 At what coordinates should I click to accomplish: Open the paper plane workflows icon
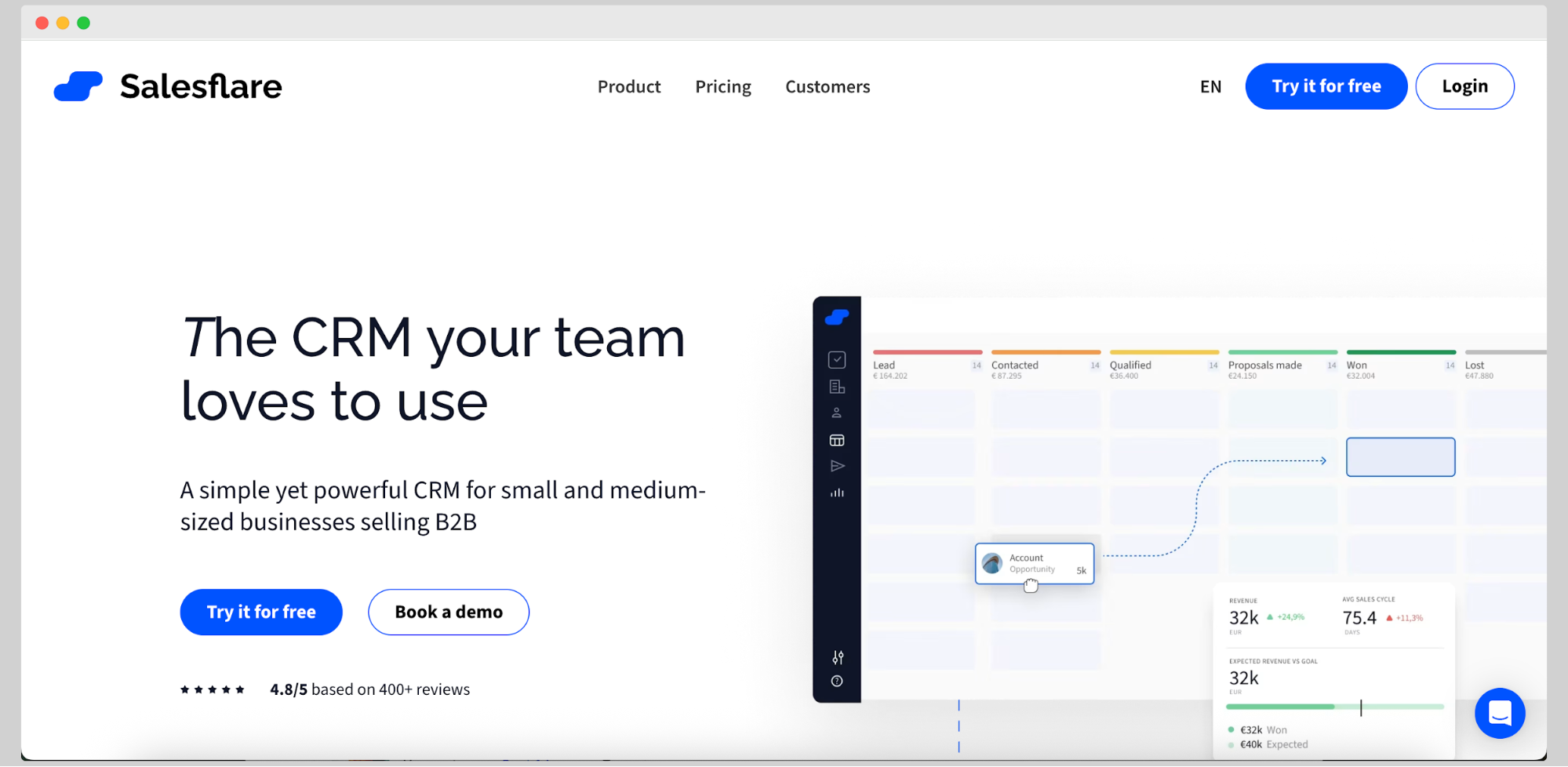837,466
